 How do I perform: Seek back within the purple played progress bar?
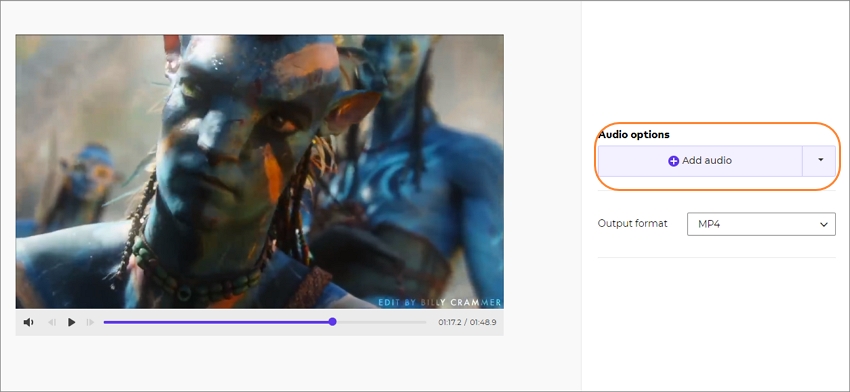point(216,322)
